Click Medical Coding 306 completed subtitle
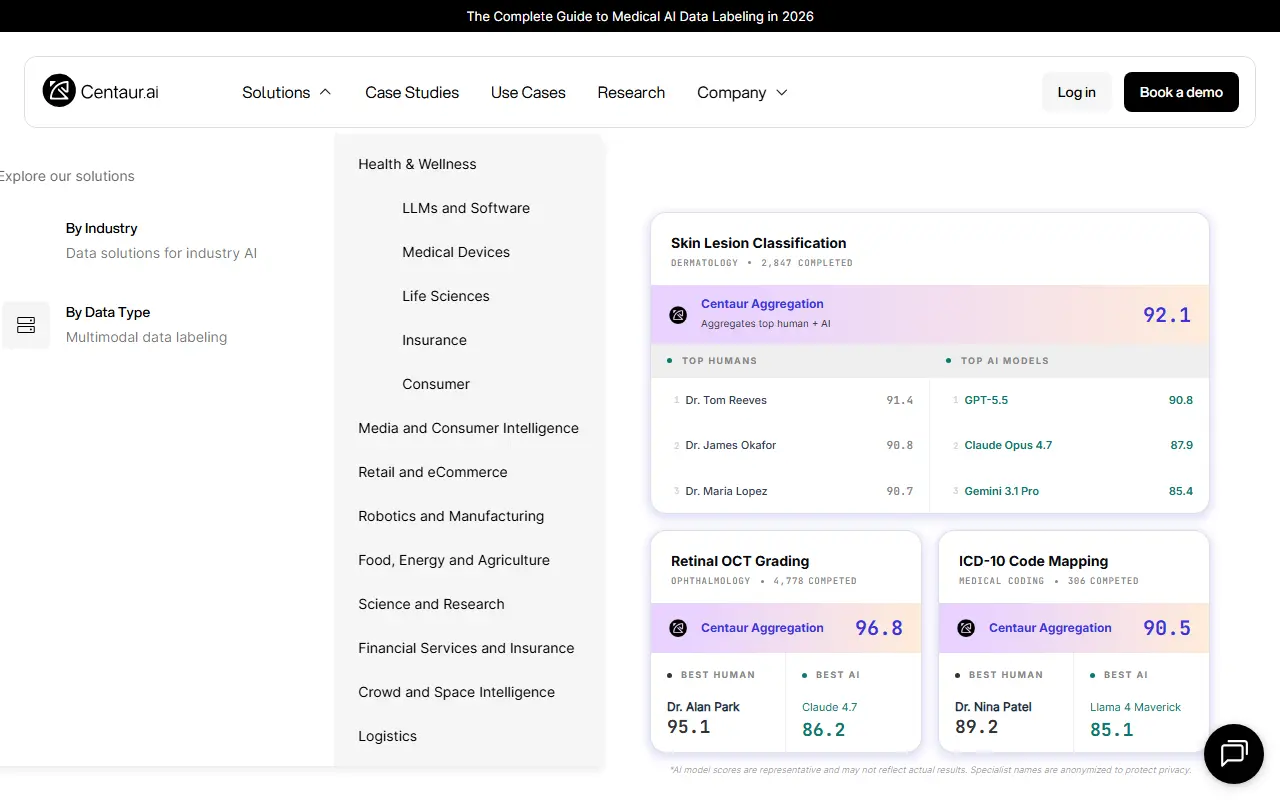 pyautogui.click(x=1049, y=581)
